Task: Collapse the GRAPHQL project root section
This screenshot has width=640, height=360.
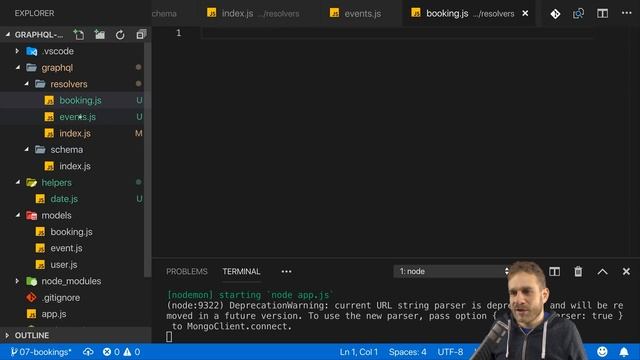Action: point(8,35)
